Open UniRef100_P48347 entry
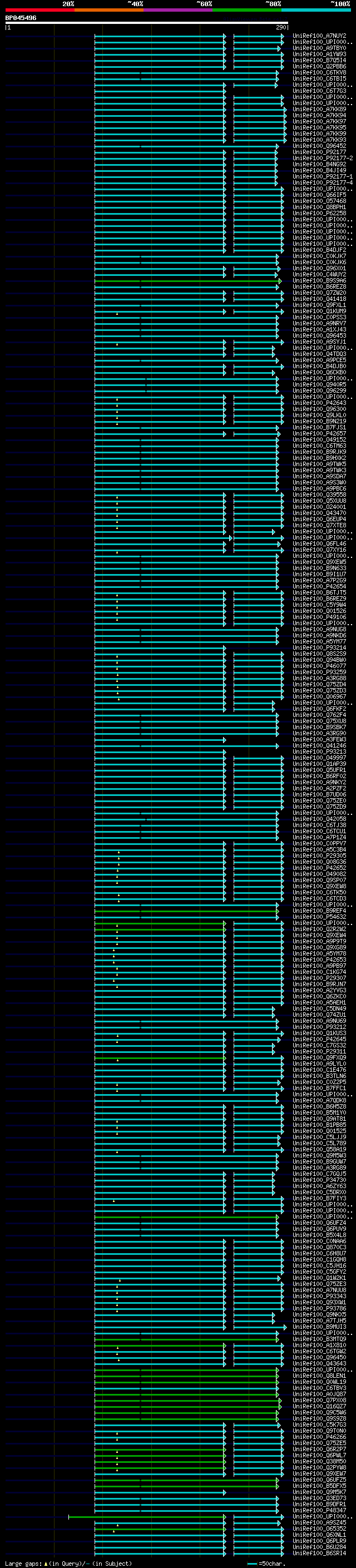 coord(319,1511)
